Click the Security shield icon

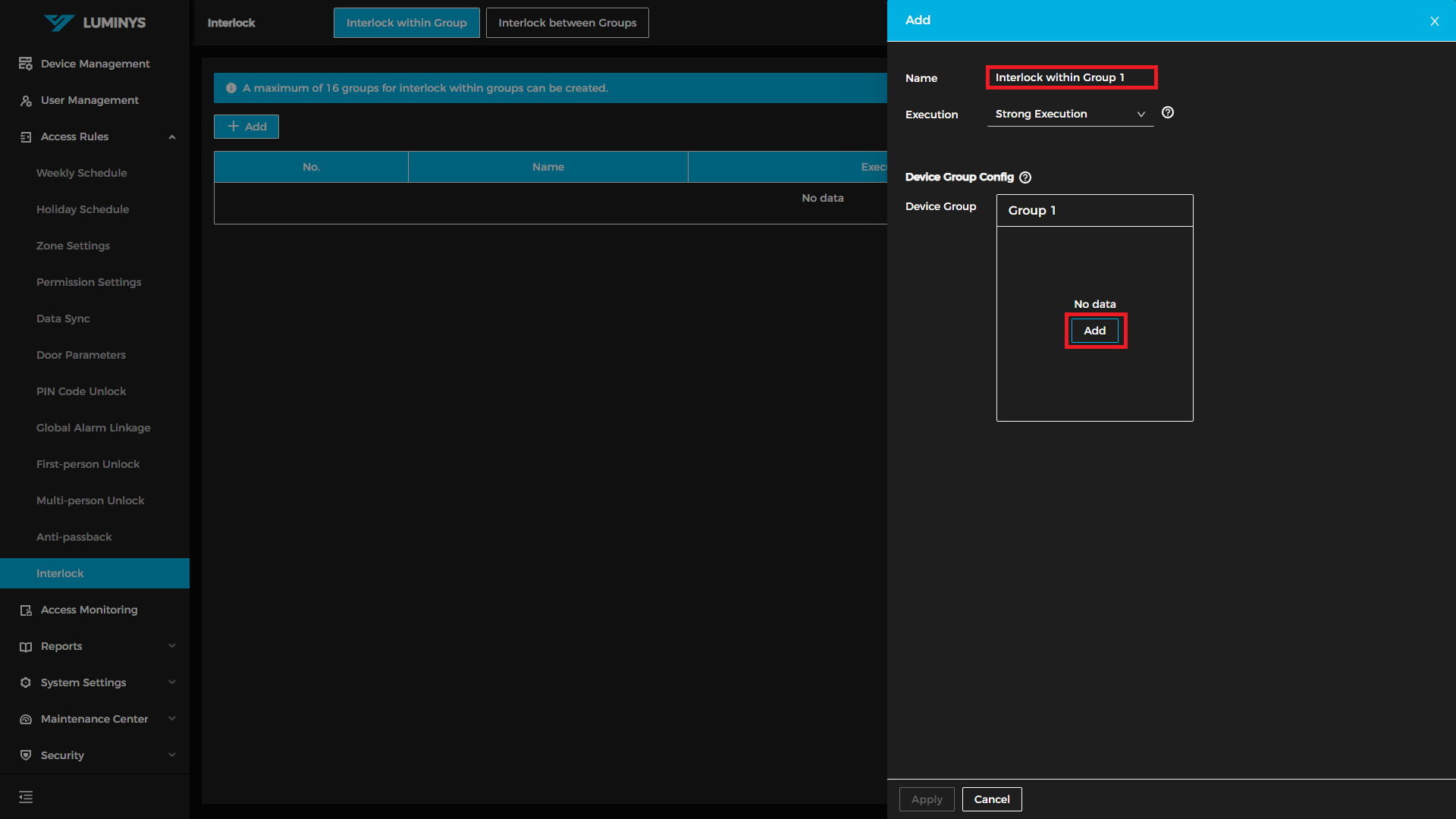(x=26, y=755)
